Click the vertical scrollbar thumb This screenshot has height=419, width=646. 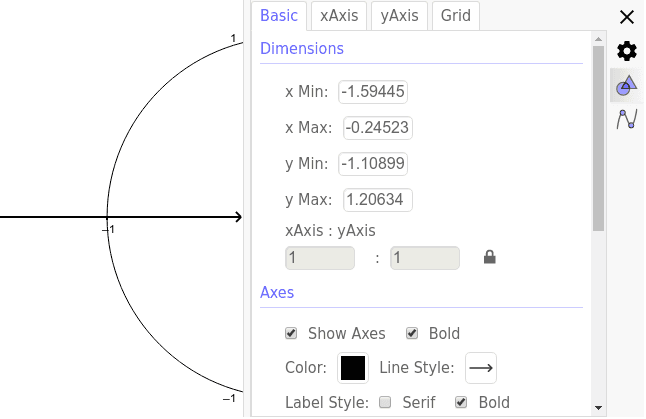click(598, 138)
